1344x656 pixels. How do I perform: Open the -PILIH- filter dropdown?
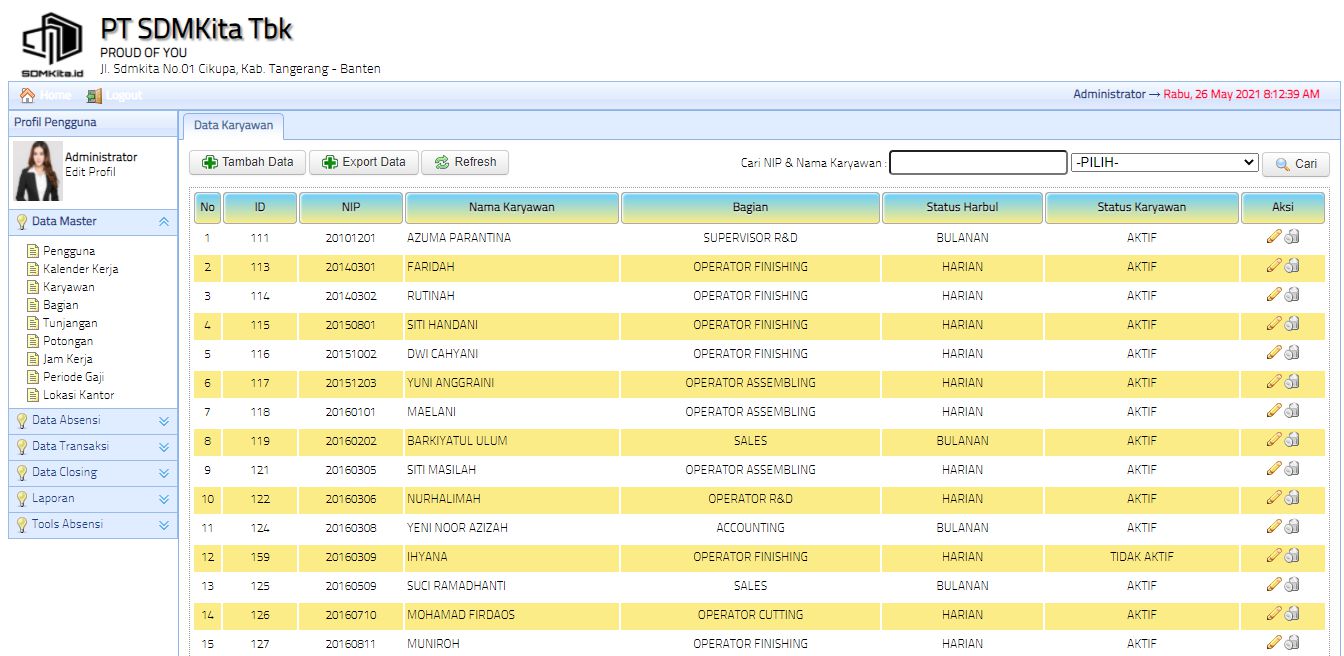pyautogui.click(x=1164, y=162)
